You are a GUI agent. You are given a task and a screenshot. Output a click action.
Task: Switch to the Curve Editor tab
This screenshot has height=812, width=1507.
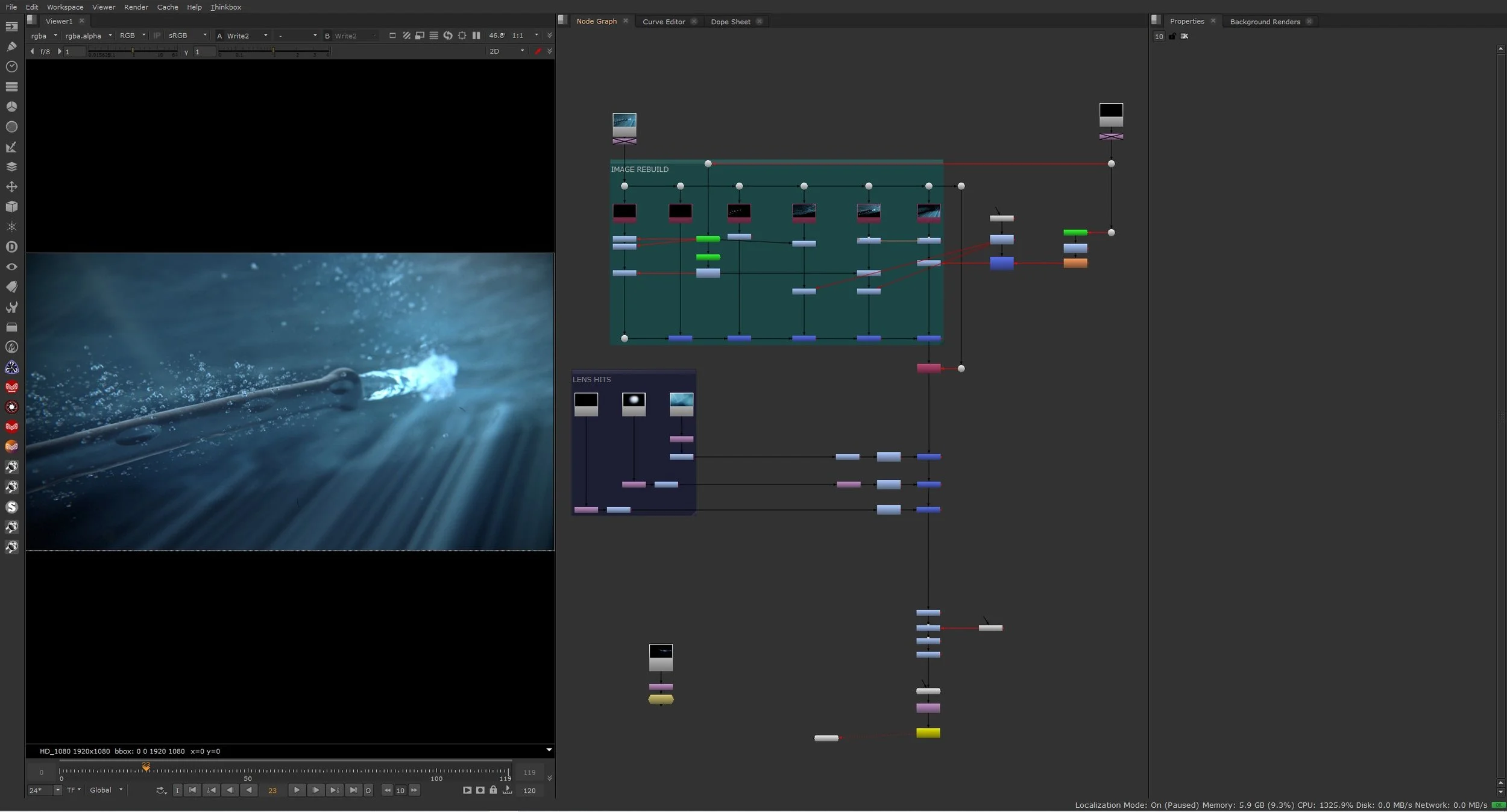(664, 22)
